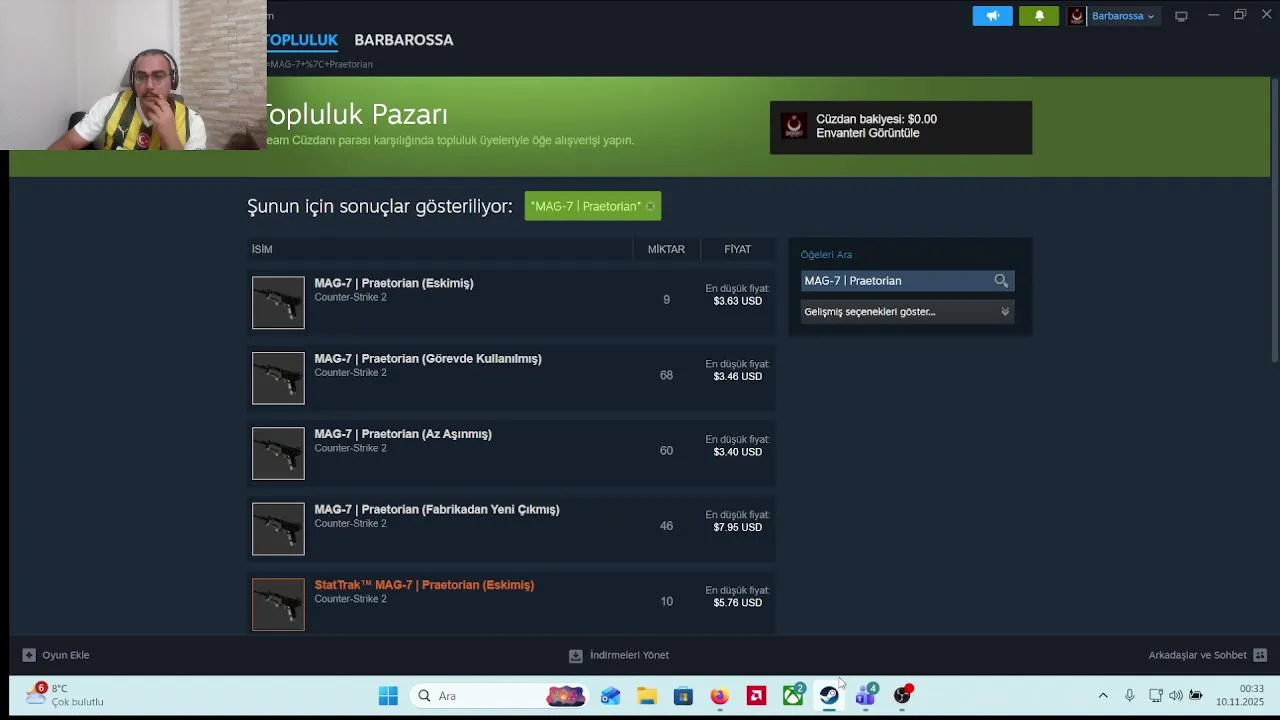1280x720 pixels.
Task: Open listing MAG-7 | Praetorian (Görevde Kullanılmış) title
Action: coord(428,359)
